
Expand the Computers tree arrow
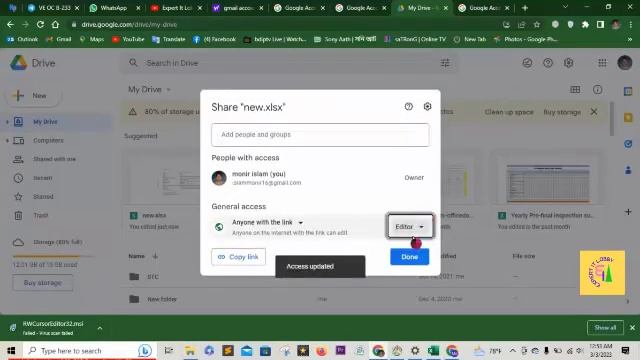pyautogui.click(x=7, y=140)
